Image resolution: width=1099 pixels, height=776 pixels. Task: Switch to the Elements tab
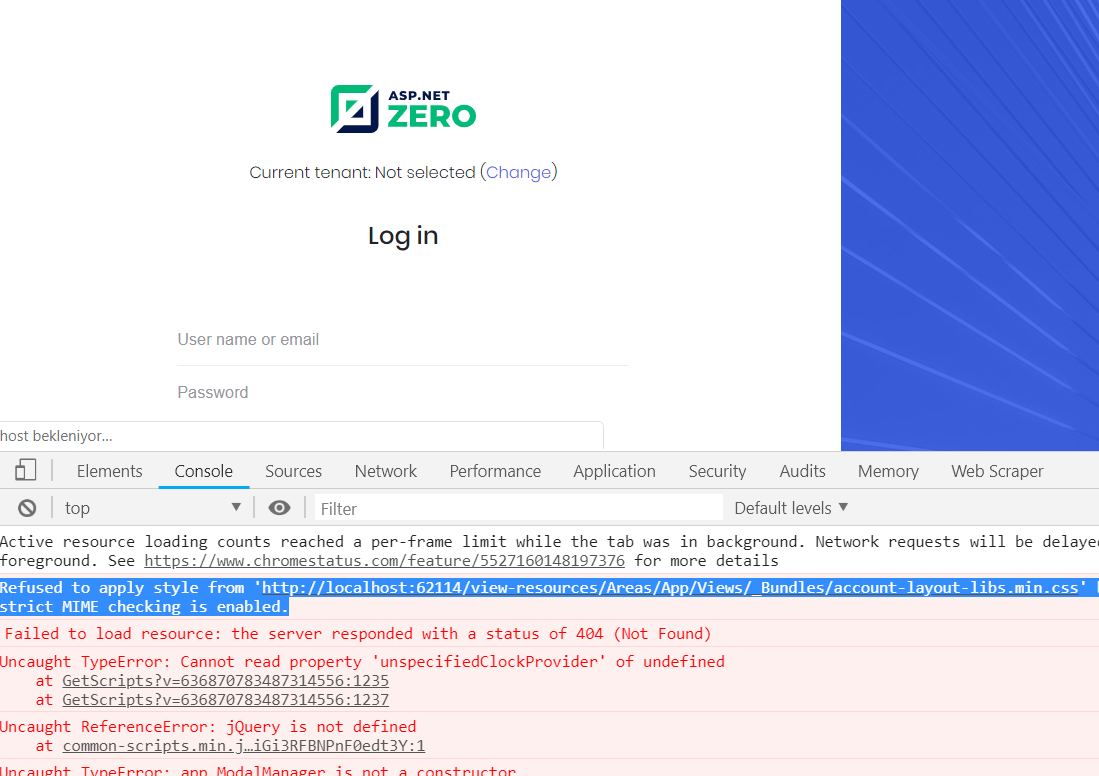coord(109,471)
